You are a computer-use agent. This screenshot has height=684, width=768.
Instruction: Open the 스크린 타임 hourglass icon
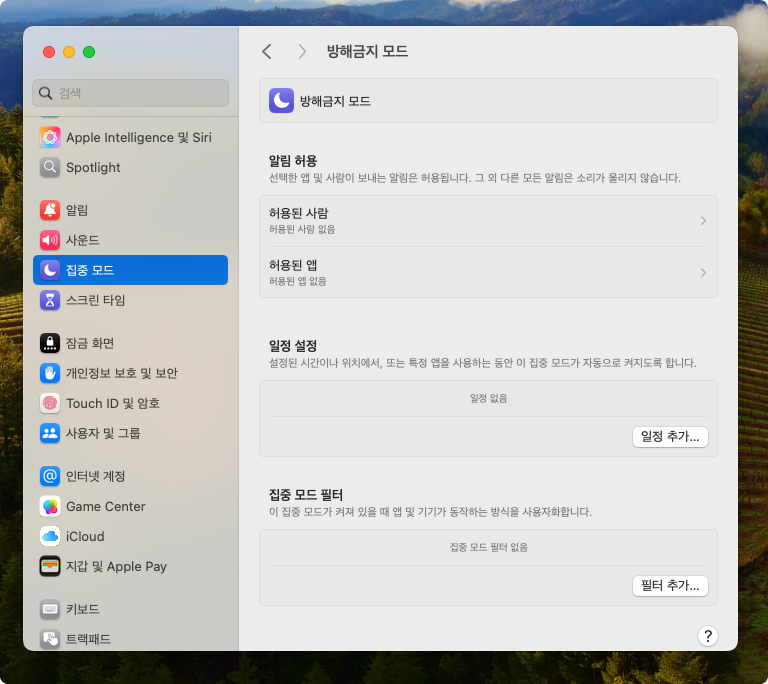[x=49, y=300]
